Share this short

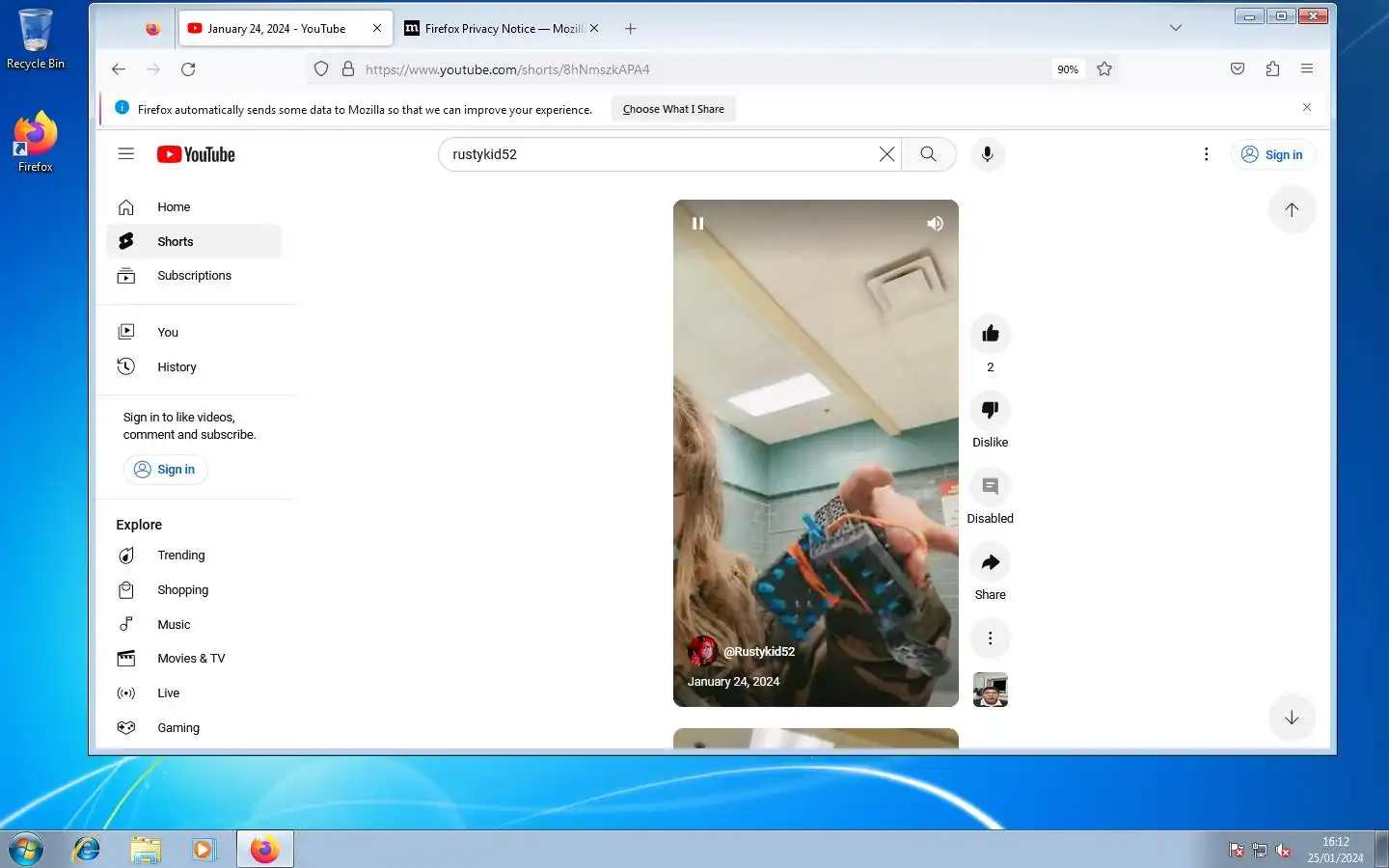pyautogui.click(x=990, y=562)
